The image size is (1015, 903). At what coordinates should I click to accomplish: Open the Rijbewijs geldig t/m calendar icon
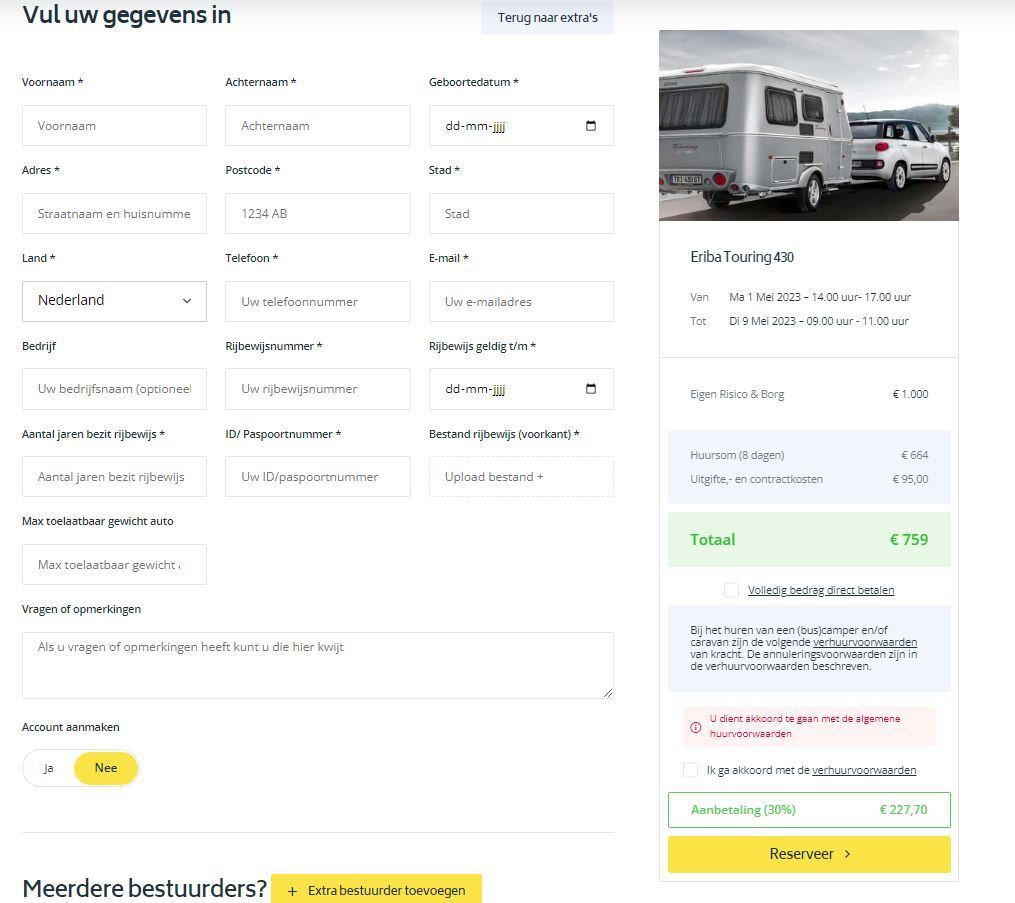point(590,388)
